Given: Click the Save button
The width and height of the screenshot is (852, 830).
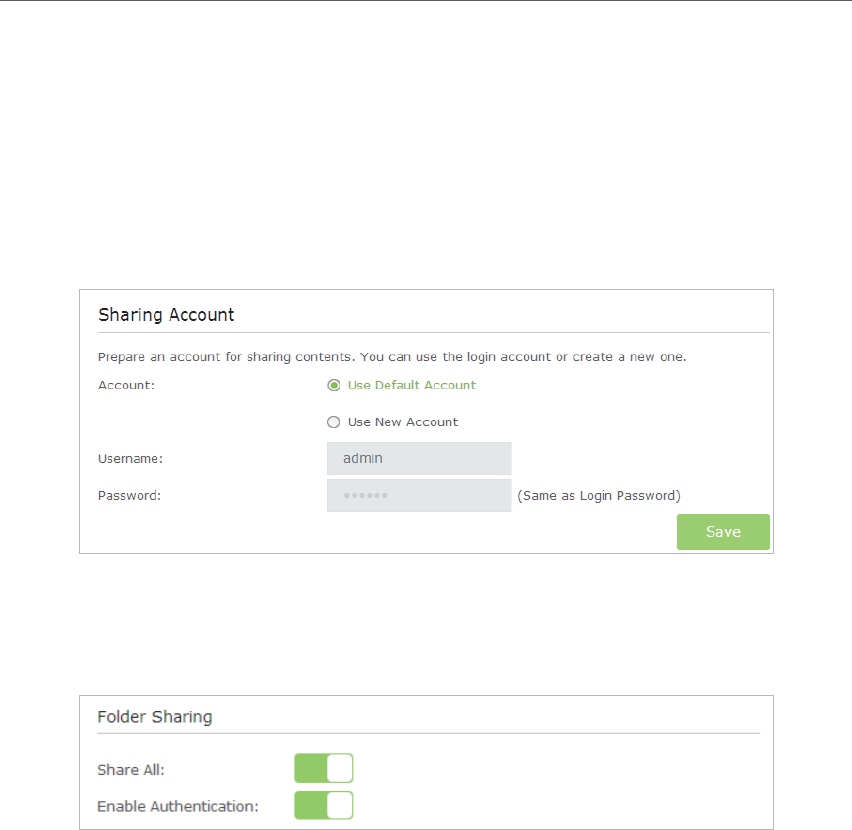Looking at the screenshot, I should pos(723,532).
